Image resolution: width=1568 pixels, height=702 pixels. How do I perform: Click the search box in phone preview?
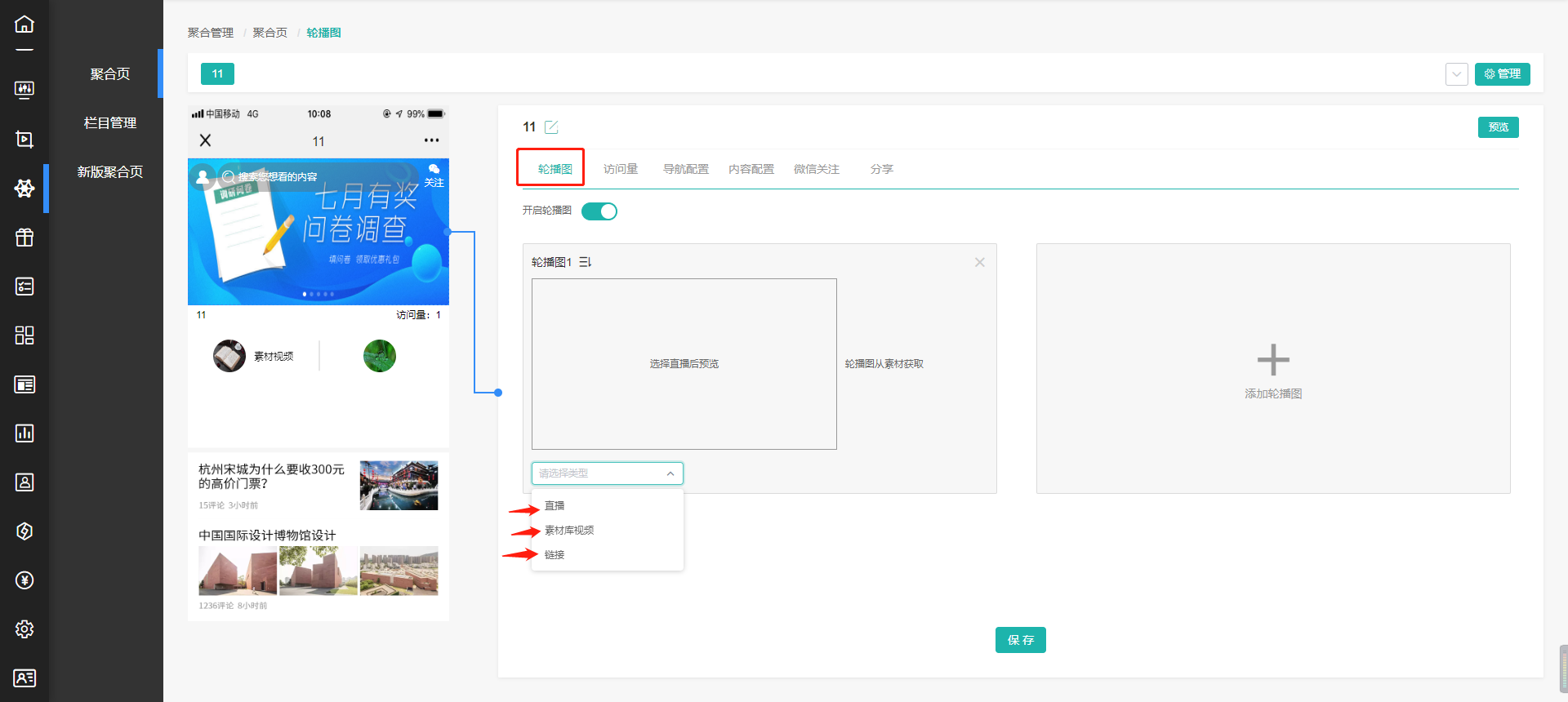[318, 176]
